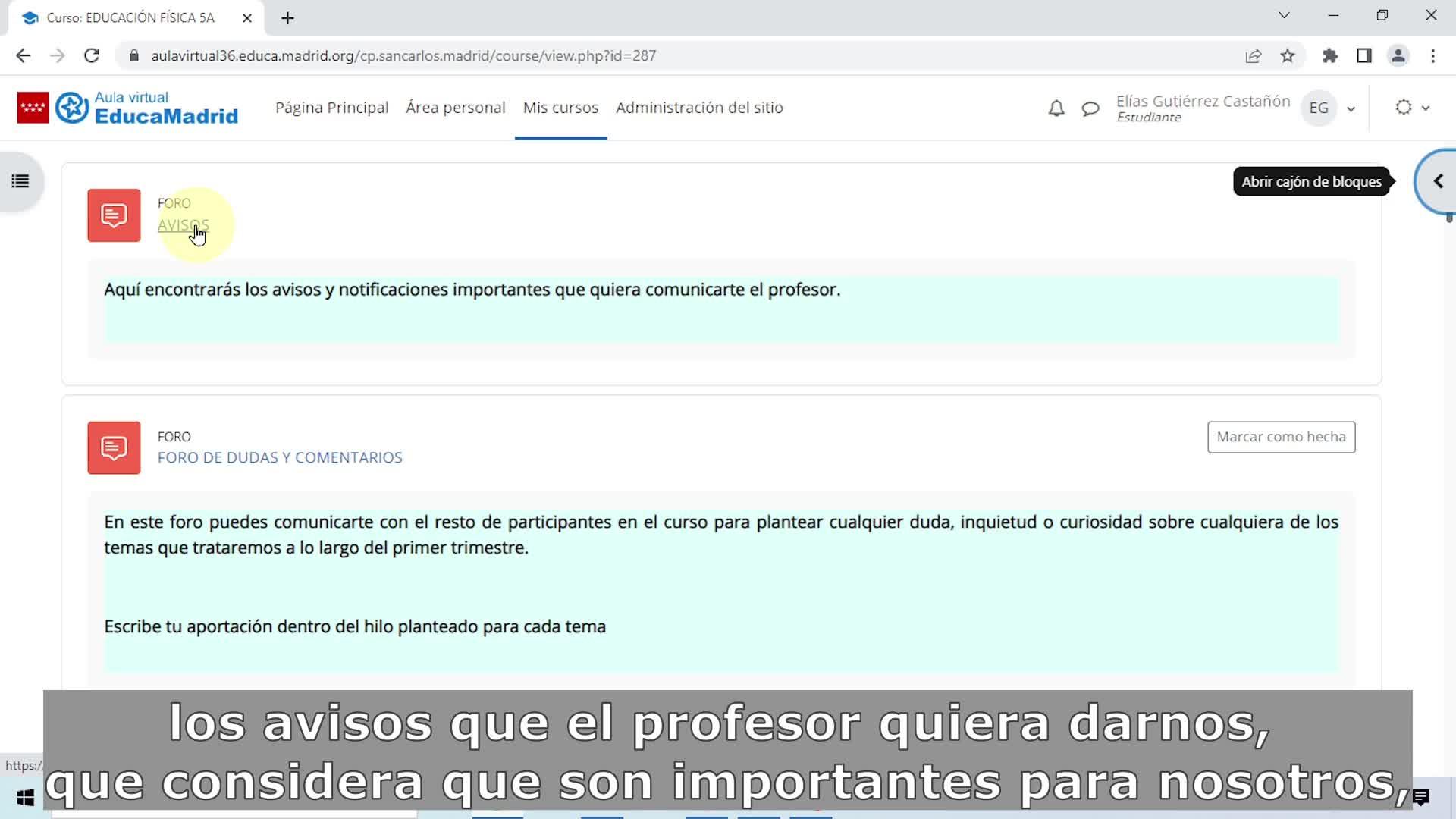
Task: Open Área personal menu item
Action: (x=455, y=108)
